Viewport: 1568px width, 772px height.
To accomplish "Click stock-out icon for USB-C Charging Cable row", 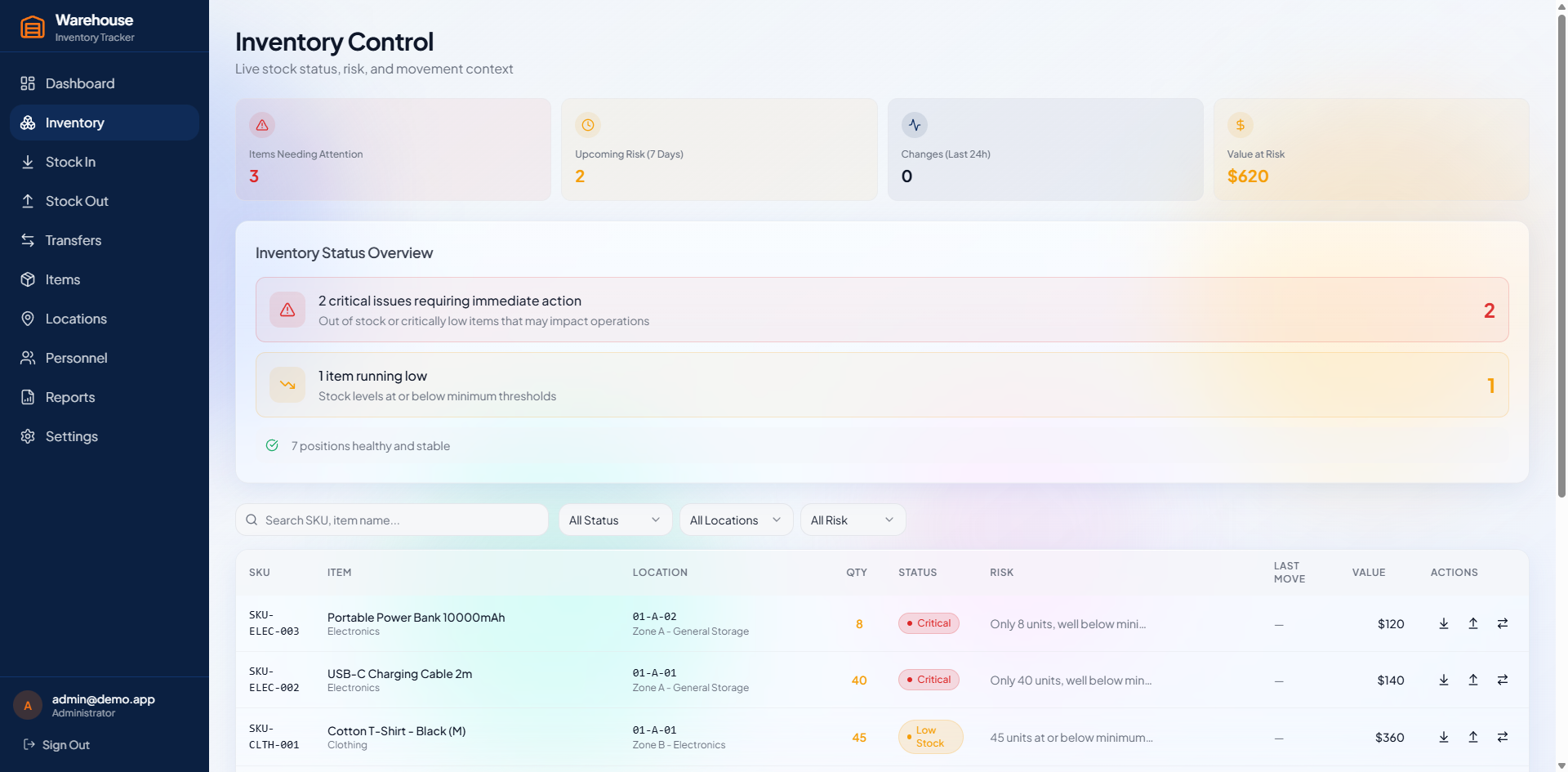I will [1472, 680].
